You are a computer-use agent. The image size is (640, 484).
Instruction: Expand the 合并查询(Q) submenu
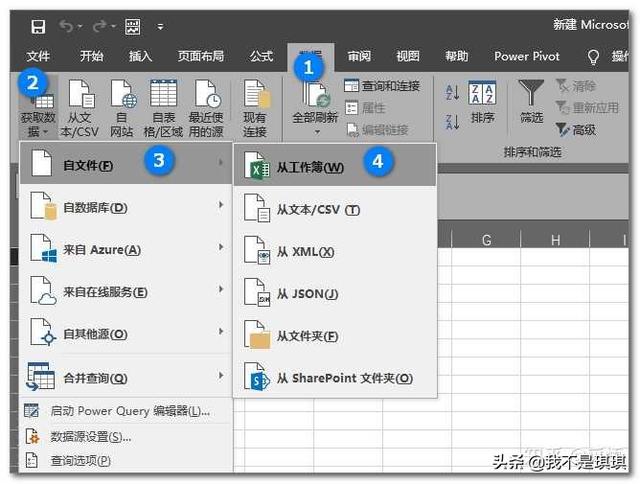tap(126, 377)
